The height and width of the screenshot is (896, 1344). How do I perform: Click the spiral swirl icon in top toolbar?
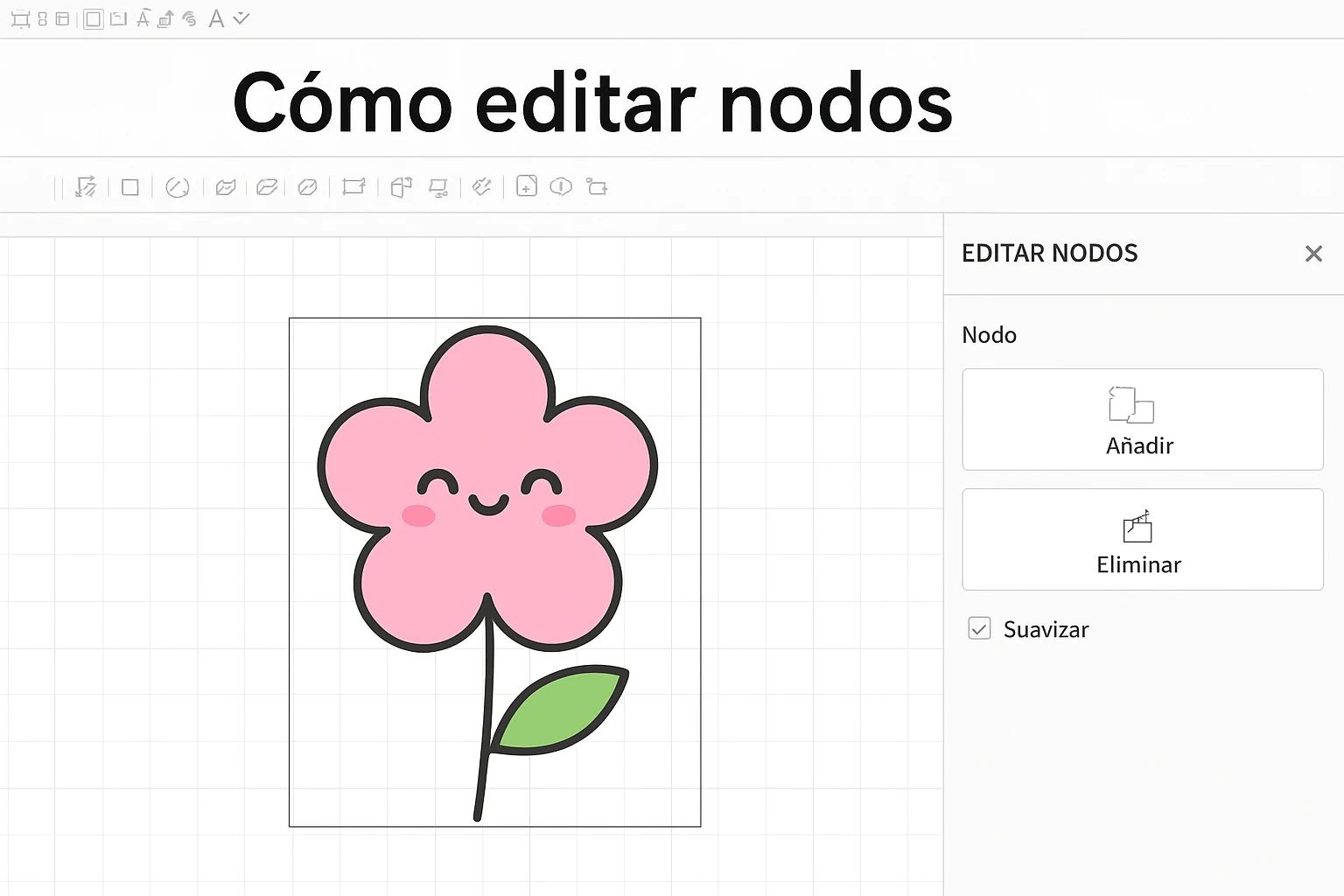[x=189, y=18]
